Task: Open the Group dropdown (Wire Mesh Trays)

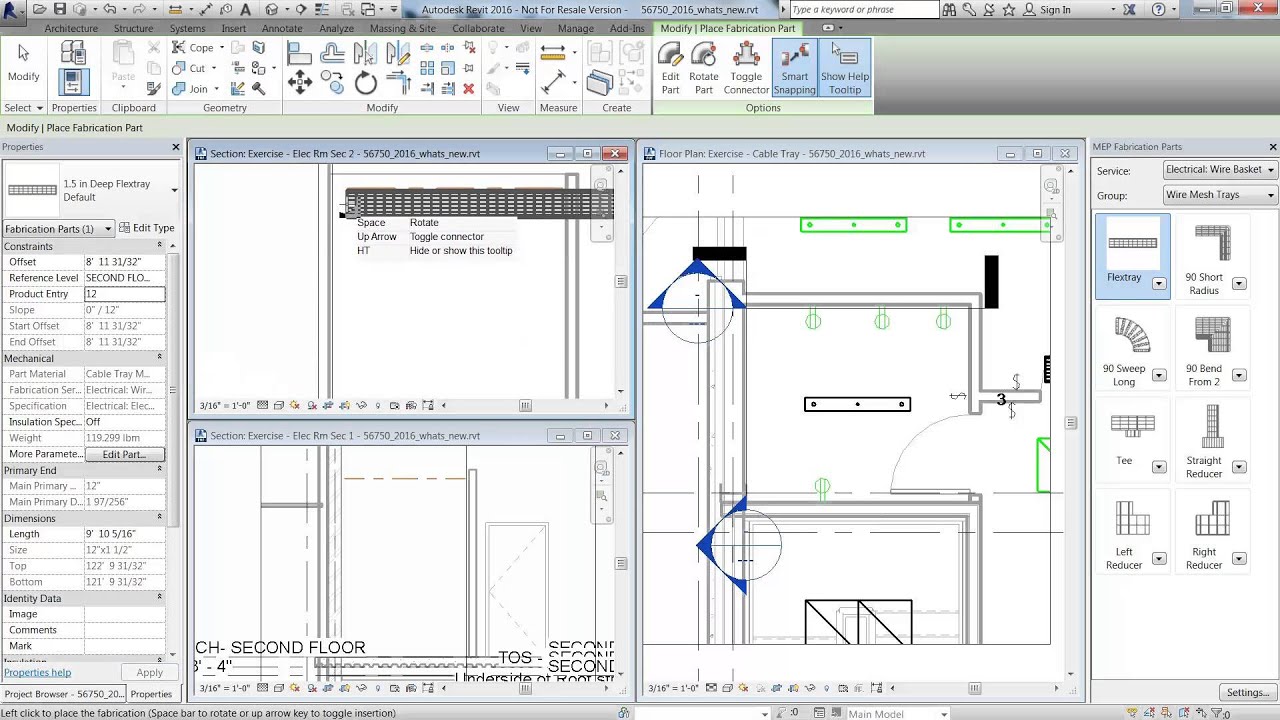Action: point(1219,195)
